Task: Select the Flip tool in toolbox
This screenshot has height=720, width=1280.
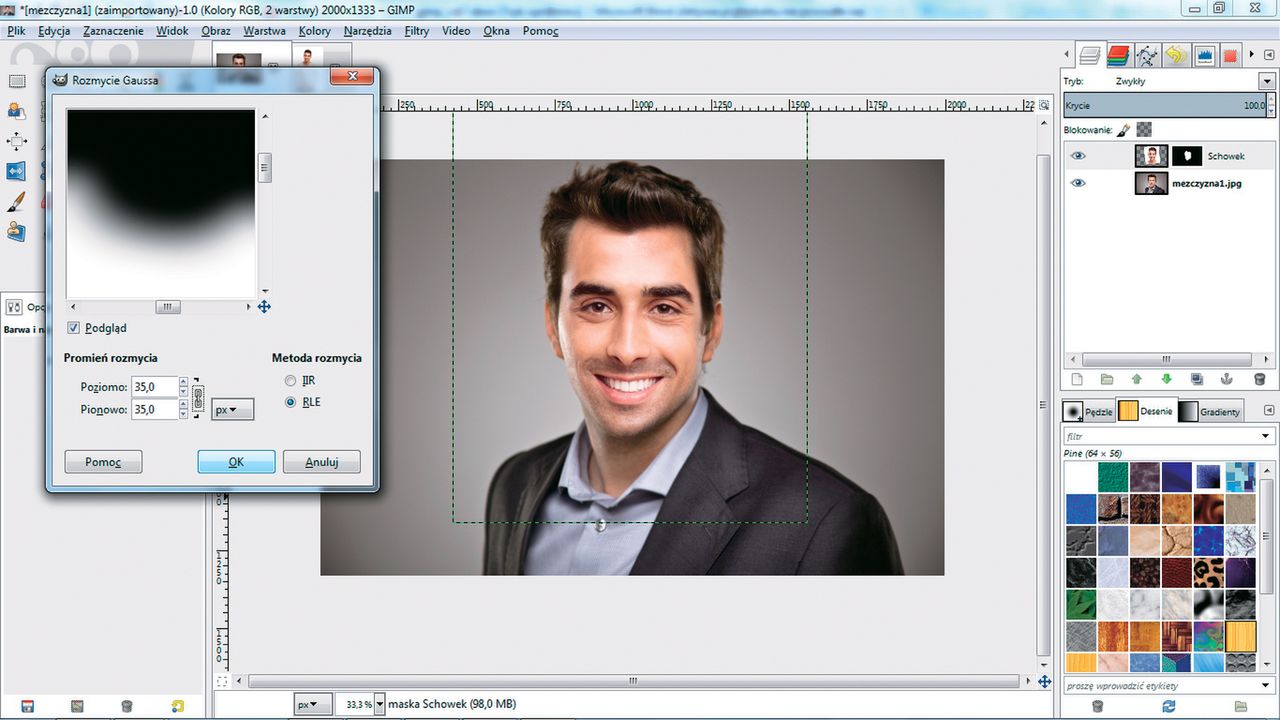Action: coord(16,171)
